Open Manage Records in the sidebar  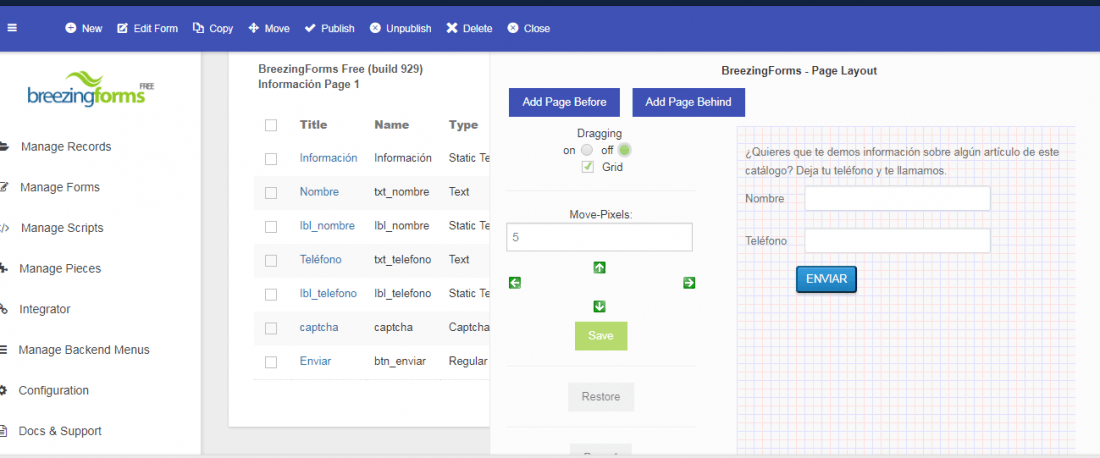[x=66, y=147]
